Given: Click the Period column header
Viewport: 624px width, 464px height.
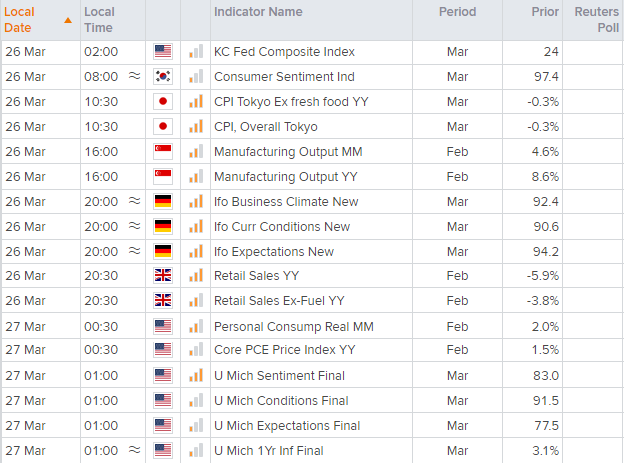Looking at the screenshot, I should [457, 13].
